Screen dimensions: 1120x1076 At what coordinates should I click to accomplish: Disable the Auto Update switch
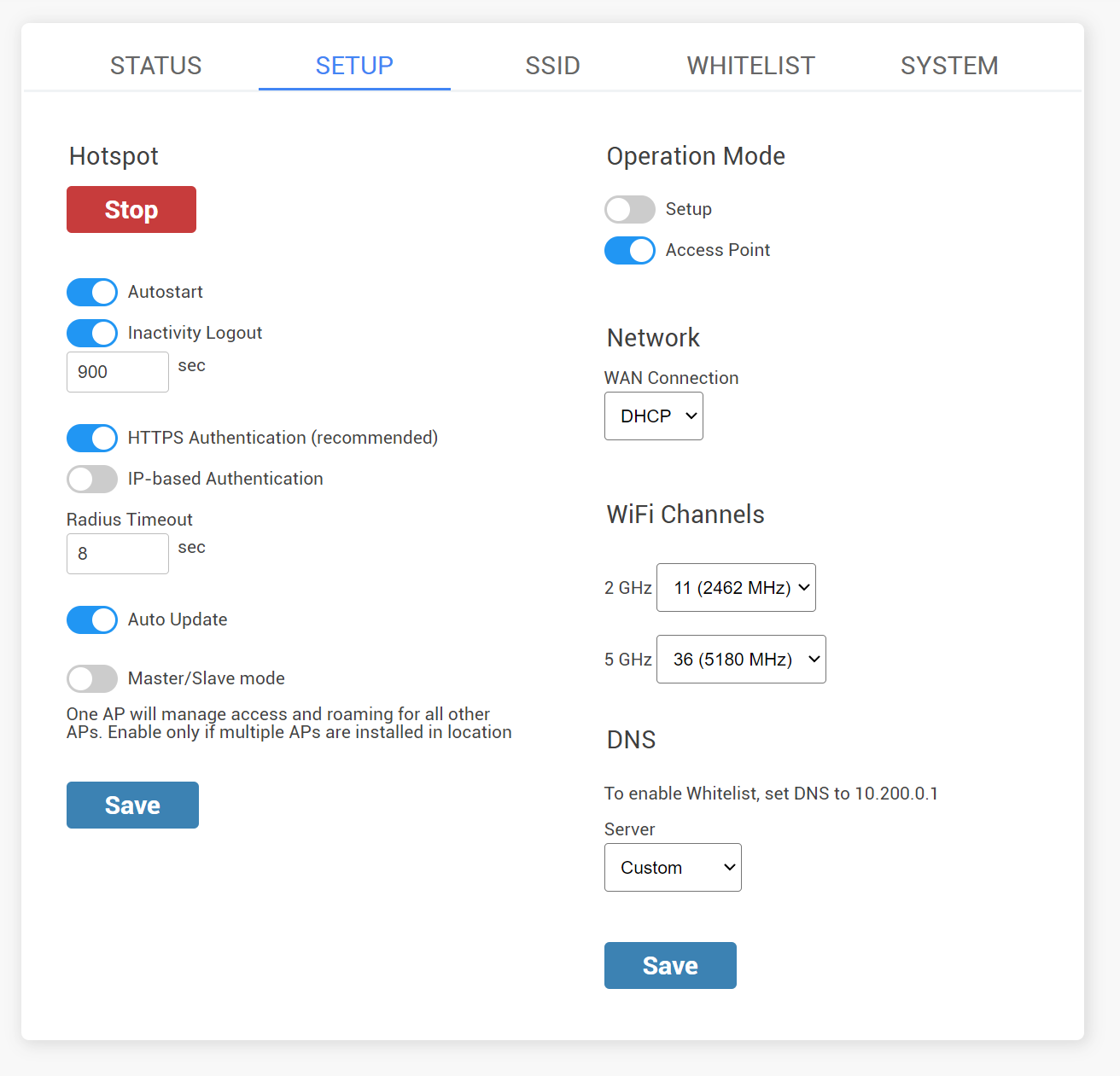[92, 619]
